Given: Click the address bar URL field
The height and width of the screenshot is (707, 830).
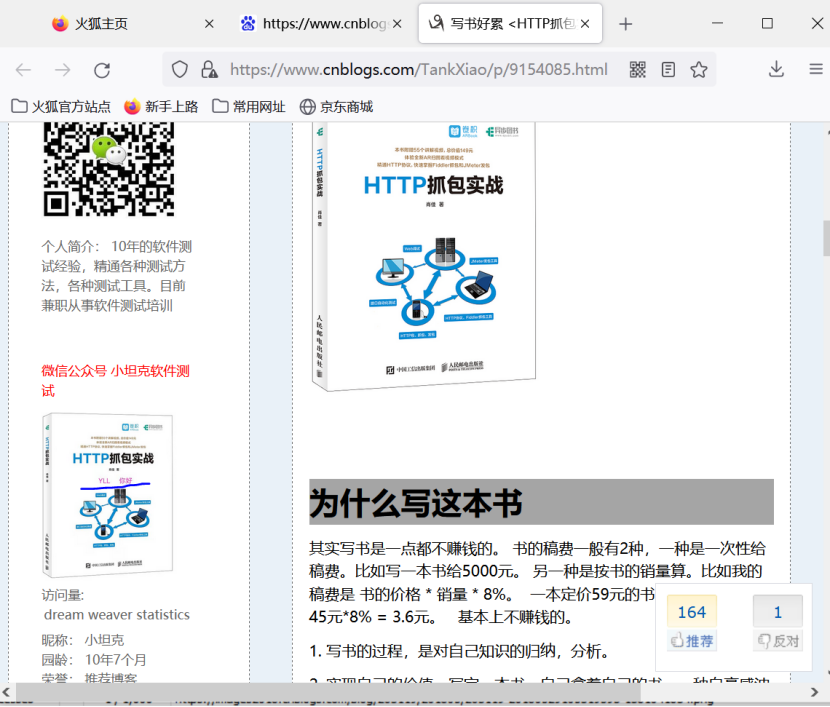Looking at the screenshot, I should point(419,69).
